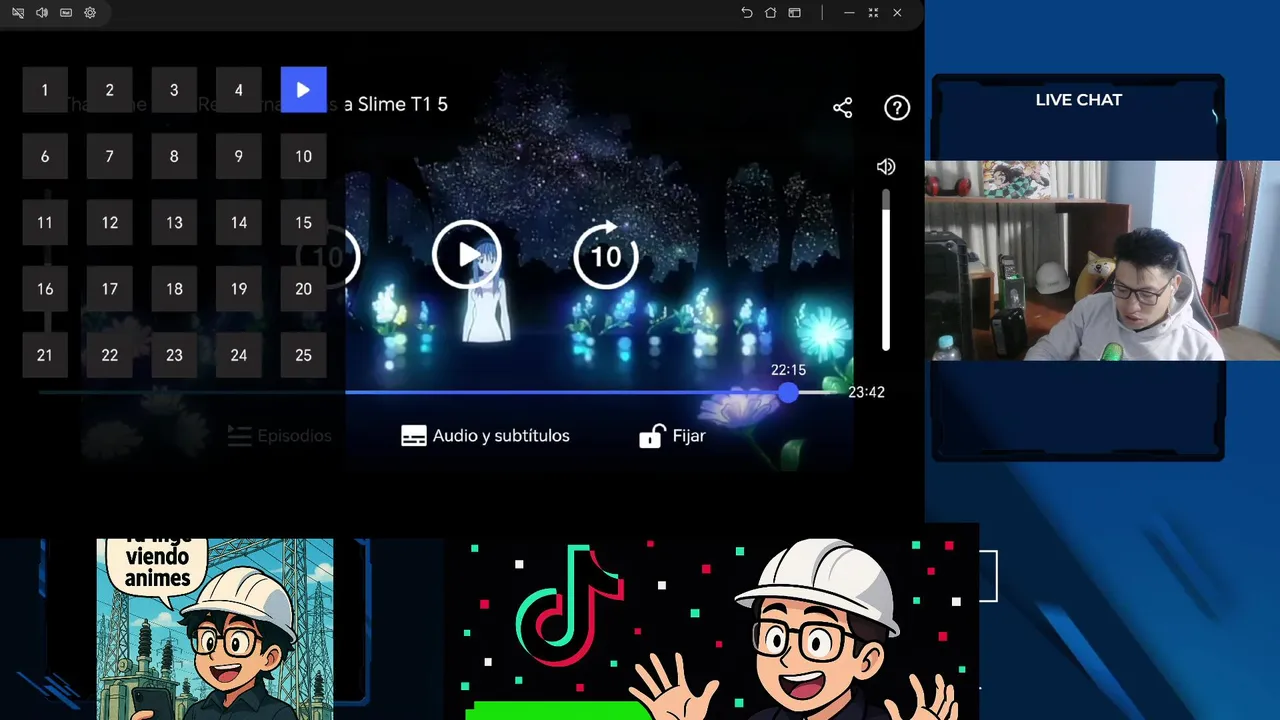The height and width of the screenshot is (720, 1280).
Task: Open the dimmed Episodios button
Action: (279, 436)
